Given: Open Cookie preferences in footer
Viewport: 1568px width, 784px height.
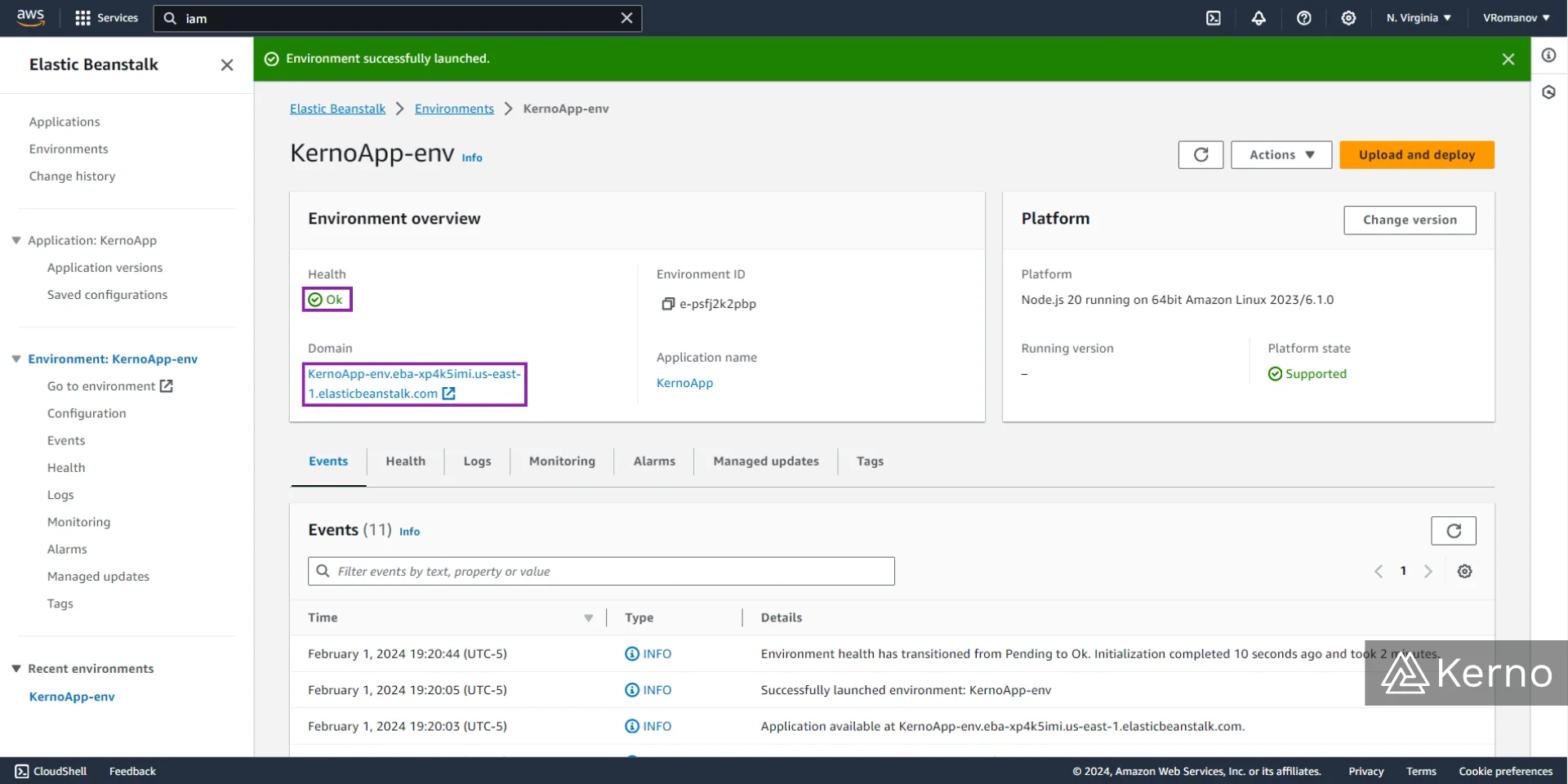Looking at the screenshot, I should [1505, 771].
